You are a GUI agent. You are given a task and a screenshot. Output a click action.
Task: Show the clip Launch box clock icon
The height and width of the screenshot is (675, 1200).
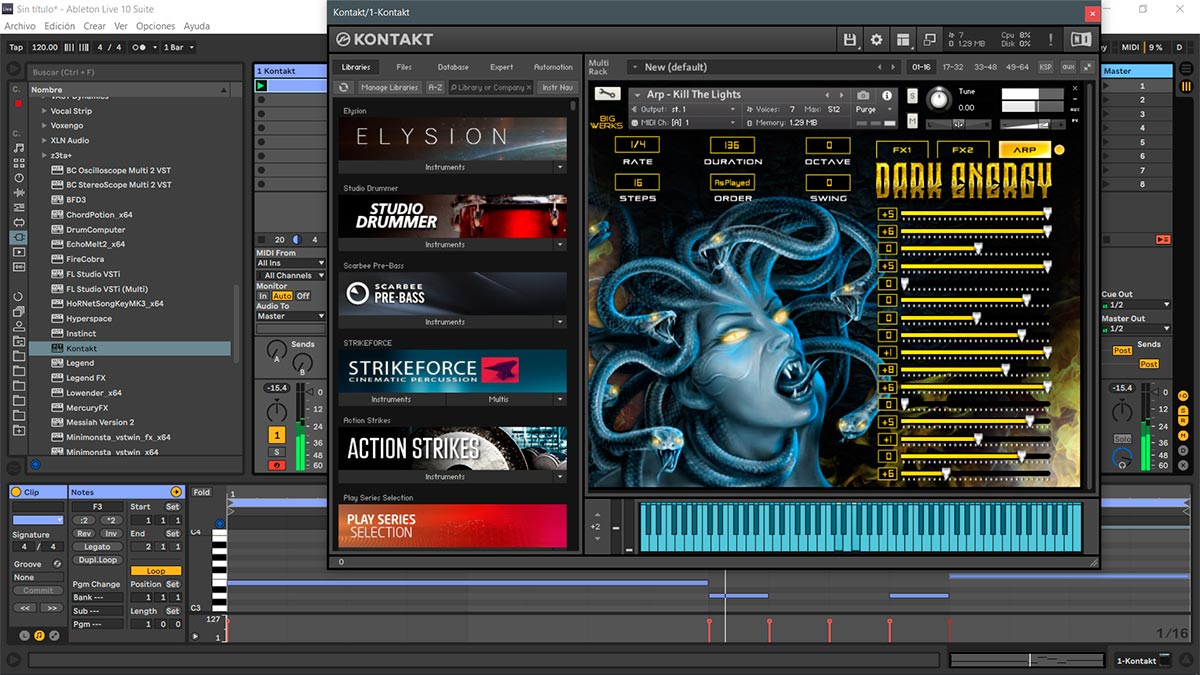[x=25, y=635]
